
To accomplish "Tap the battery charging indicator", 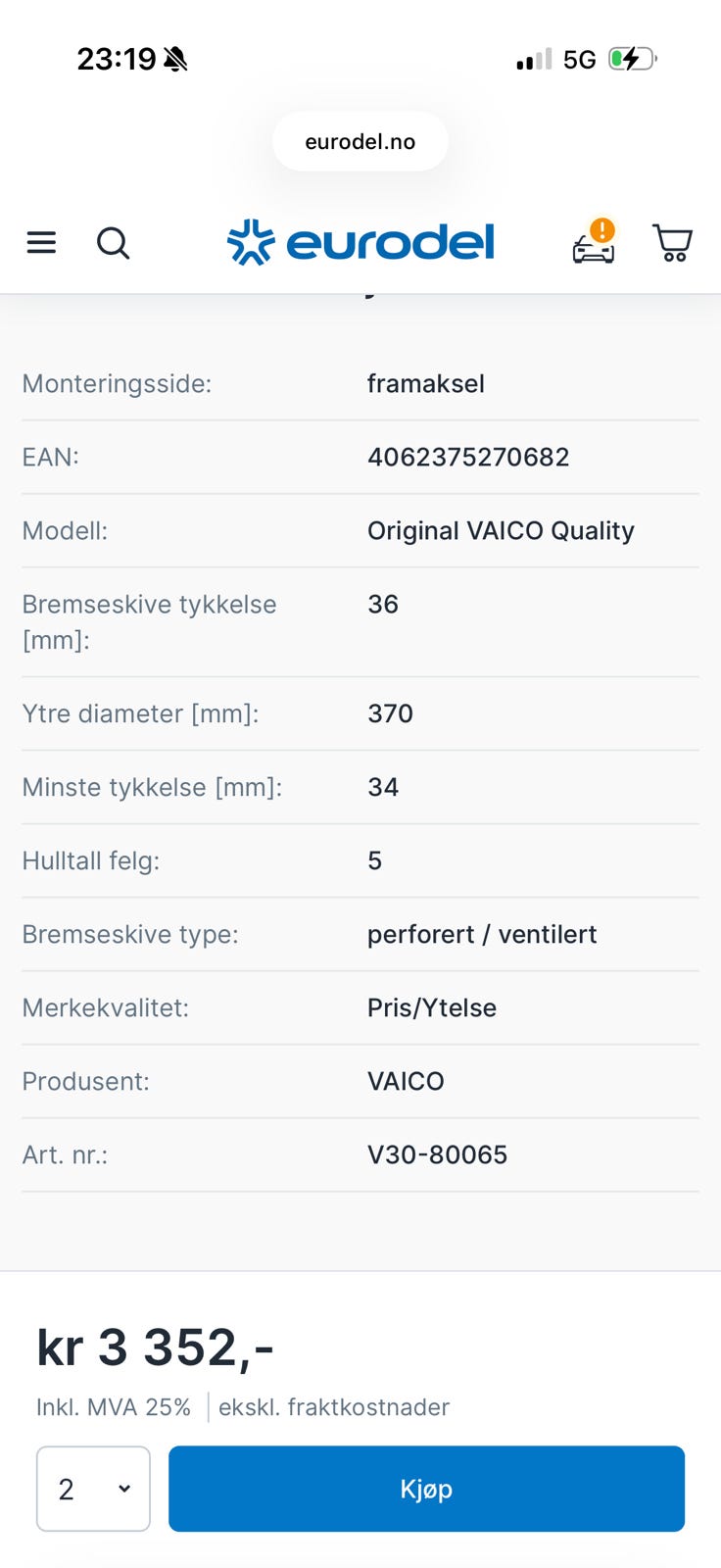I will click(x=632, y=60).
